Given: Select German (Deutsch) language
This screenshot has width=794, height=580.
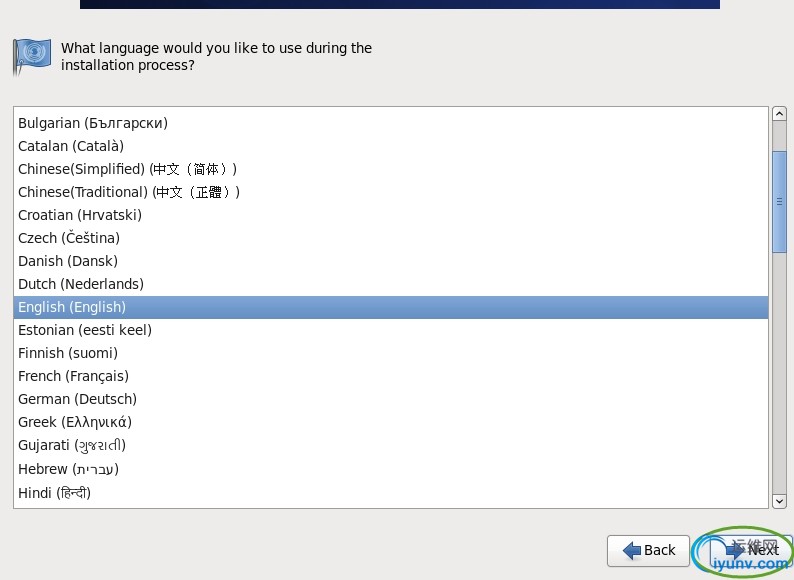Looking at the screenshot, I should (x=391, y=400).
